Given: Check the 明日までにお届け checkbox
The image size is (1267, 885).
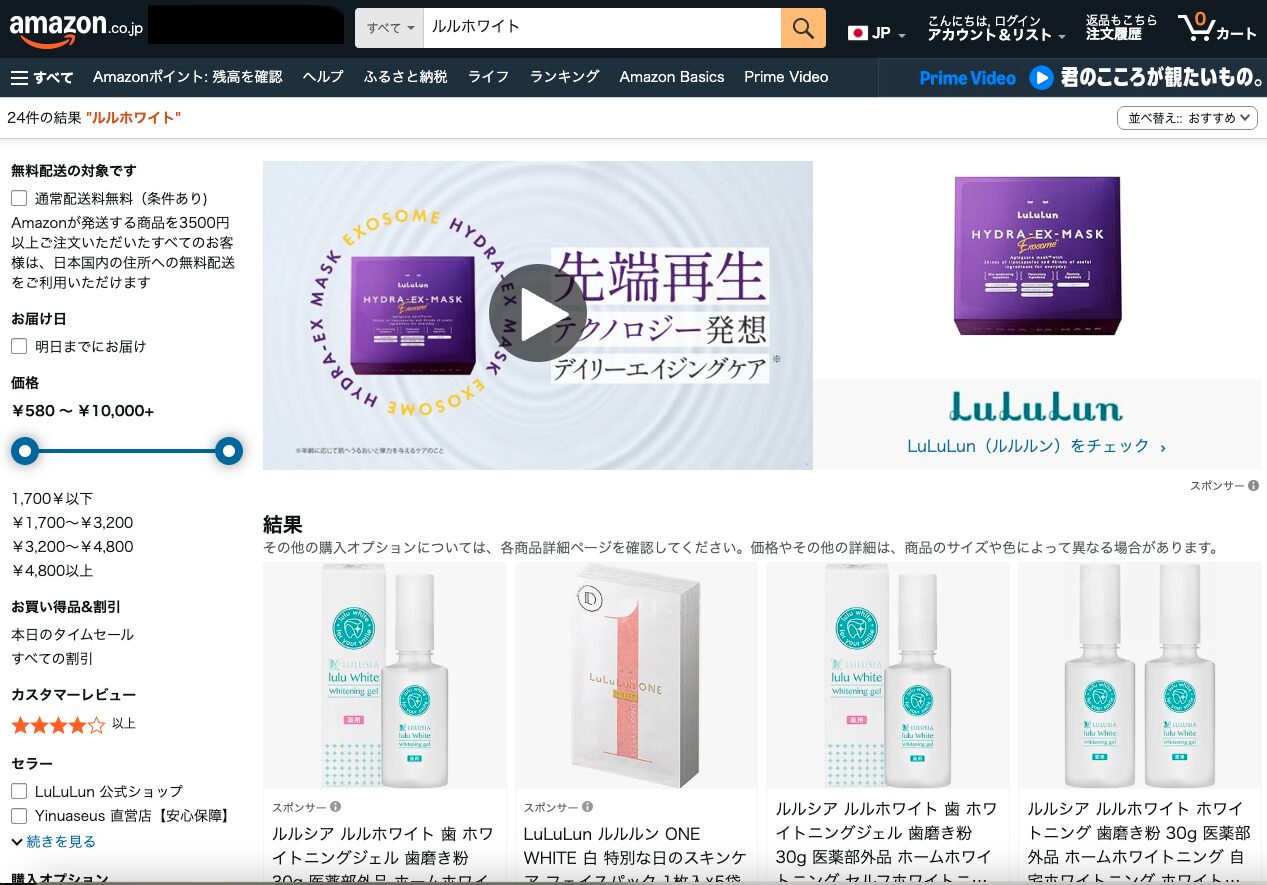Looking at the screenshot, I should [x=19, y=346].
